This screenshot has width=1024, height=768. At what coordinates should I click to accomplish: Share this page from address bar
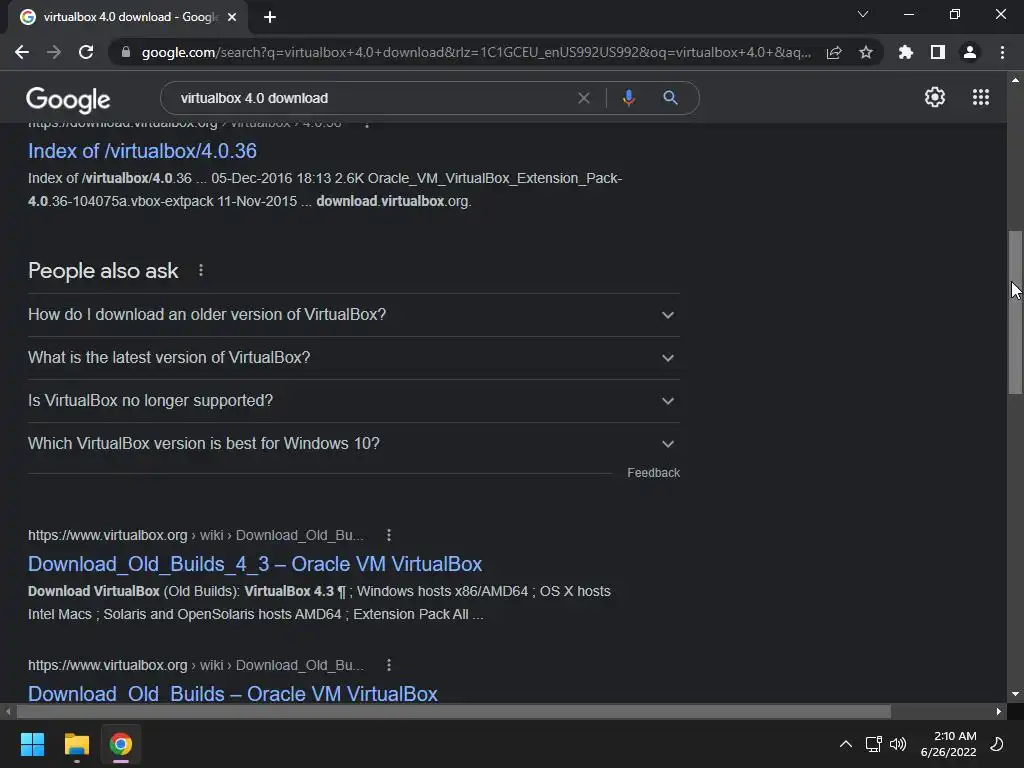[x=834, y=52]
